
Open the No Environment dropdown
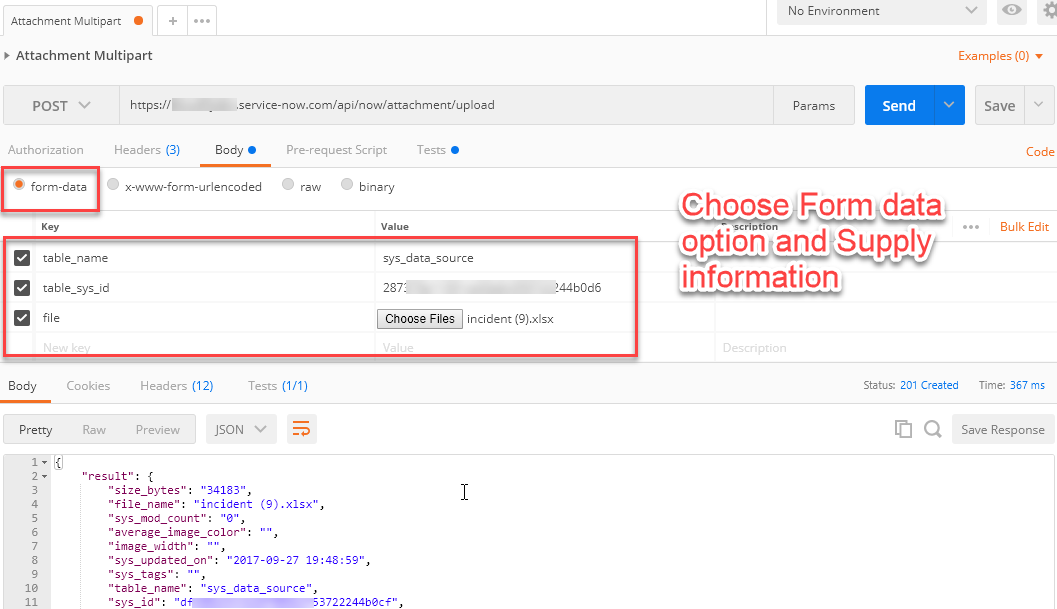click(x=880, y=12)
